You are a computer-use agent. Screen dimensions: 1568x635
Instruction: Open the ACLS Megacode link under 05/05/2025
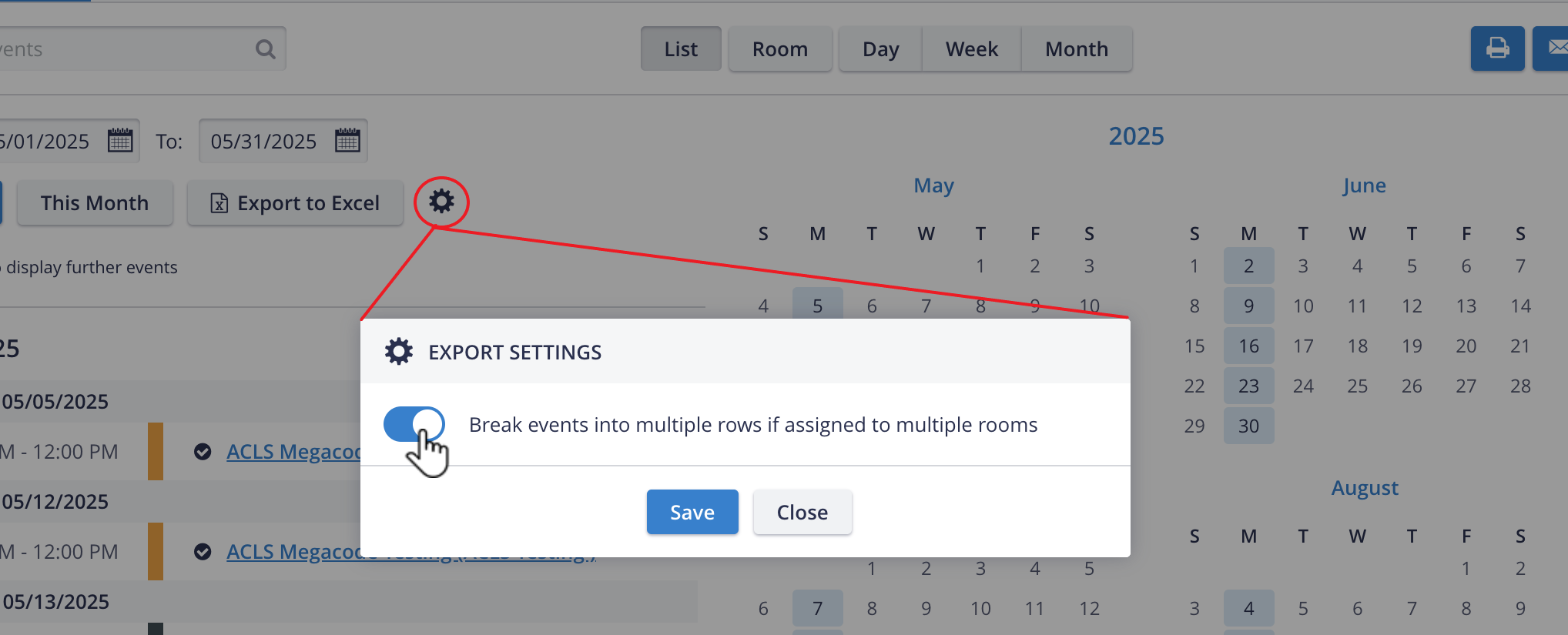point(293,452)
